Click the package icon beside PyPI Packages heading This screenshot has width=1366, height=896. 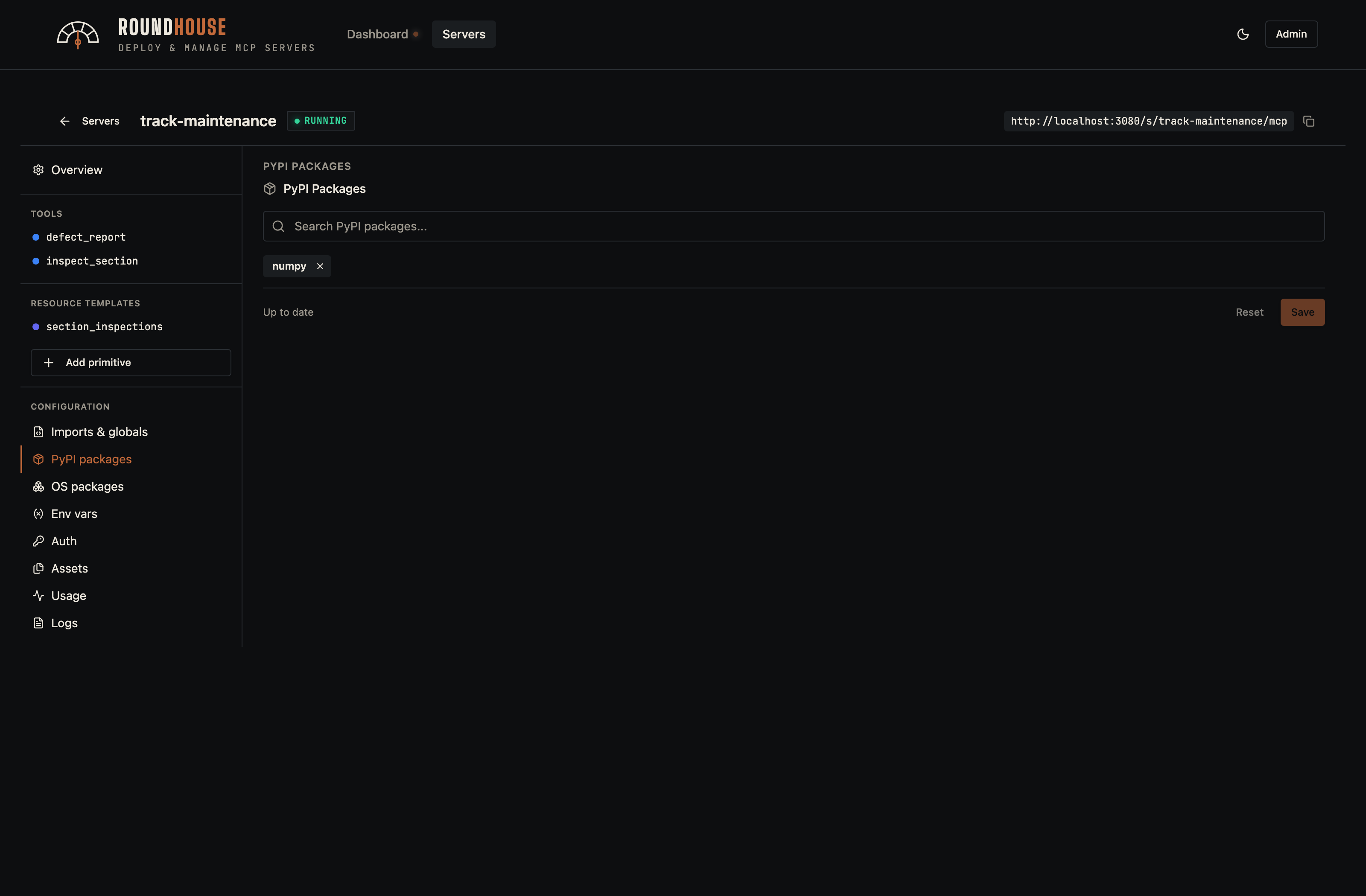(x=270, y=189)
